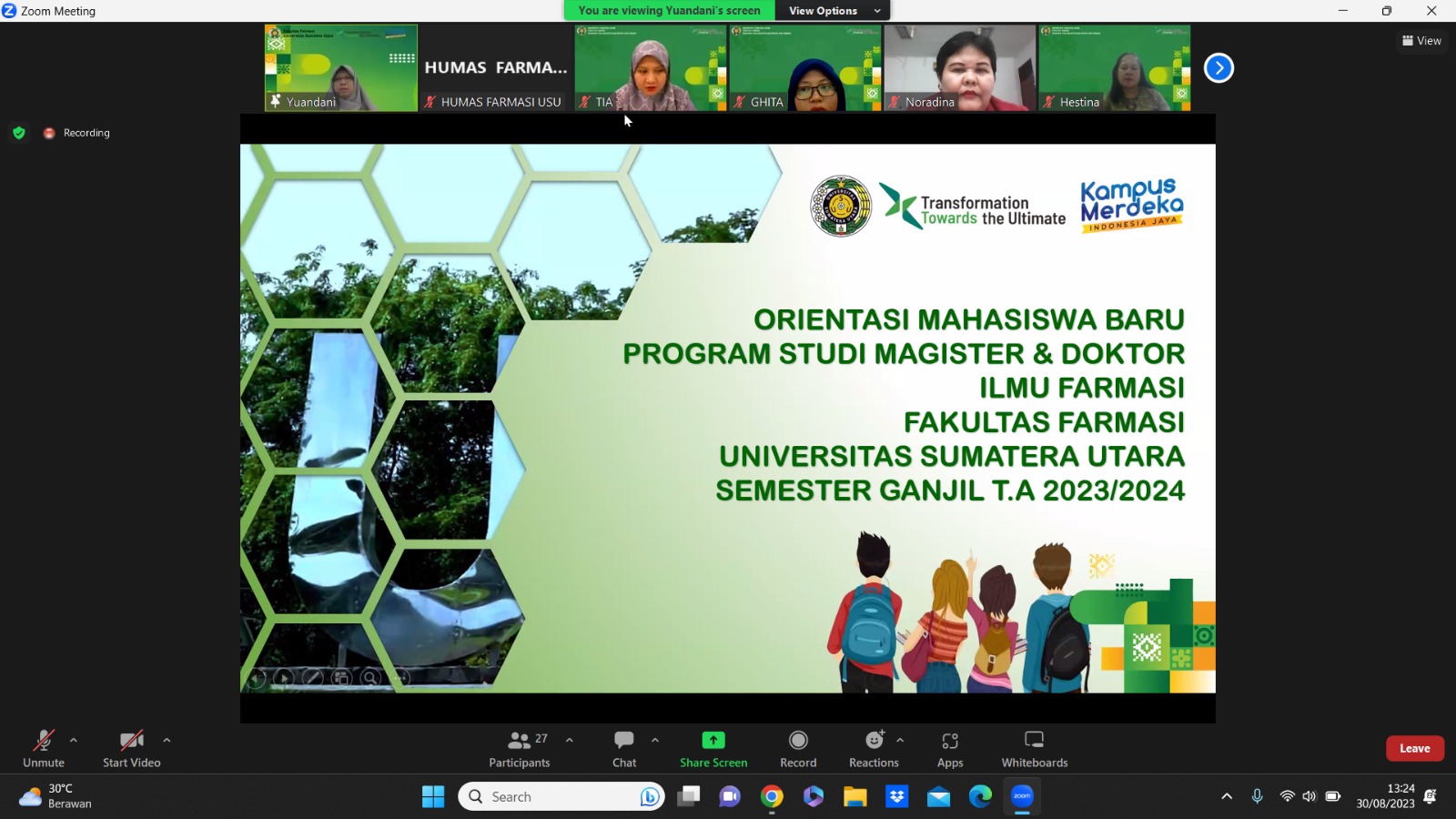Open audio settings arrow next to Unmute

[74, 740]
